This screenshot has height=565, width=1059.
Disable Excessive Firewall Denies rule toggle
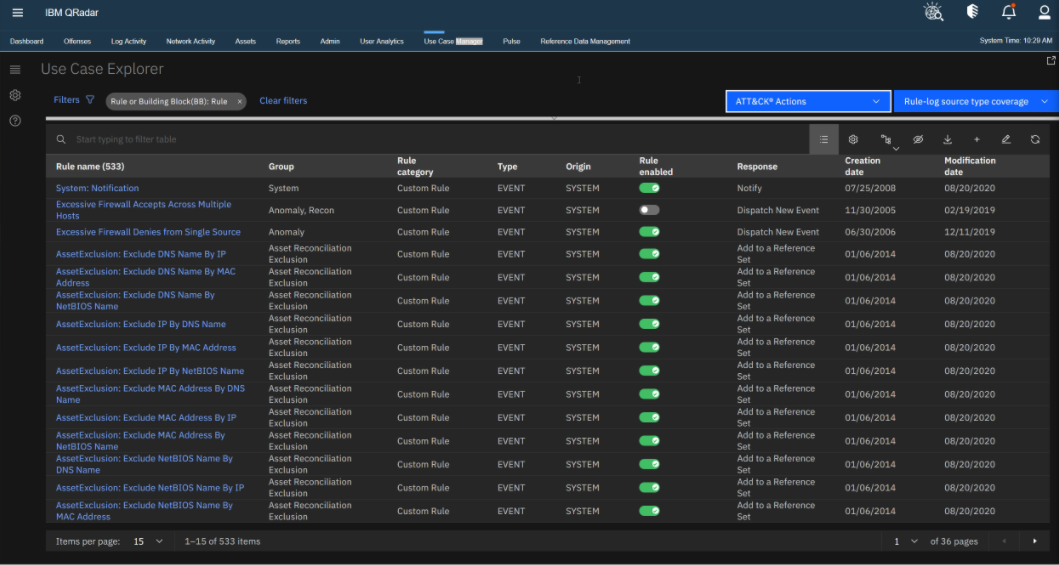[x=649, y=232]
